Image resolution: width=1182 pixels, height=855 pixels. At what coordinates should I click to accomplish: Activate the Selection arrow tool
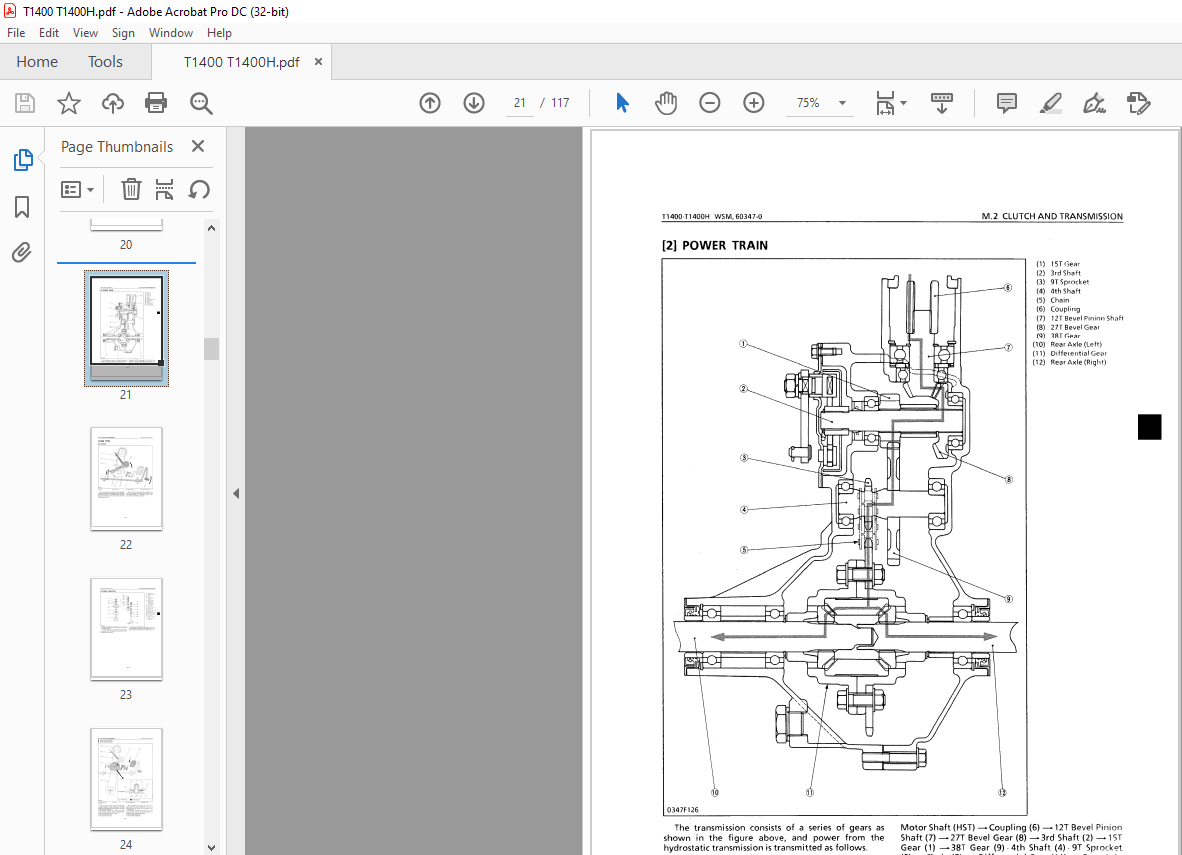pos(622,103)
